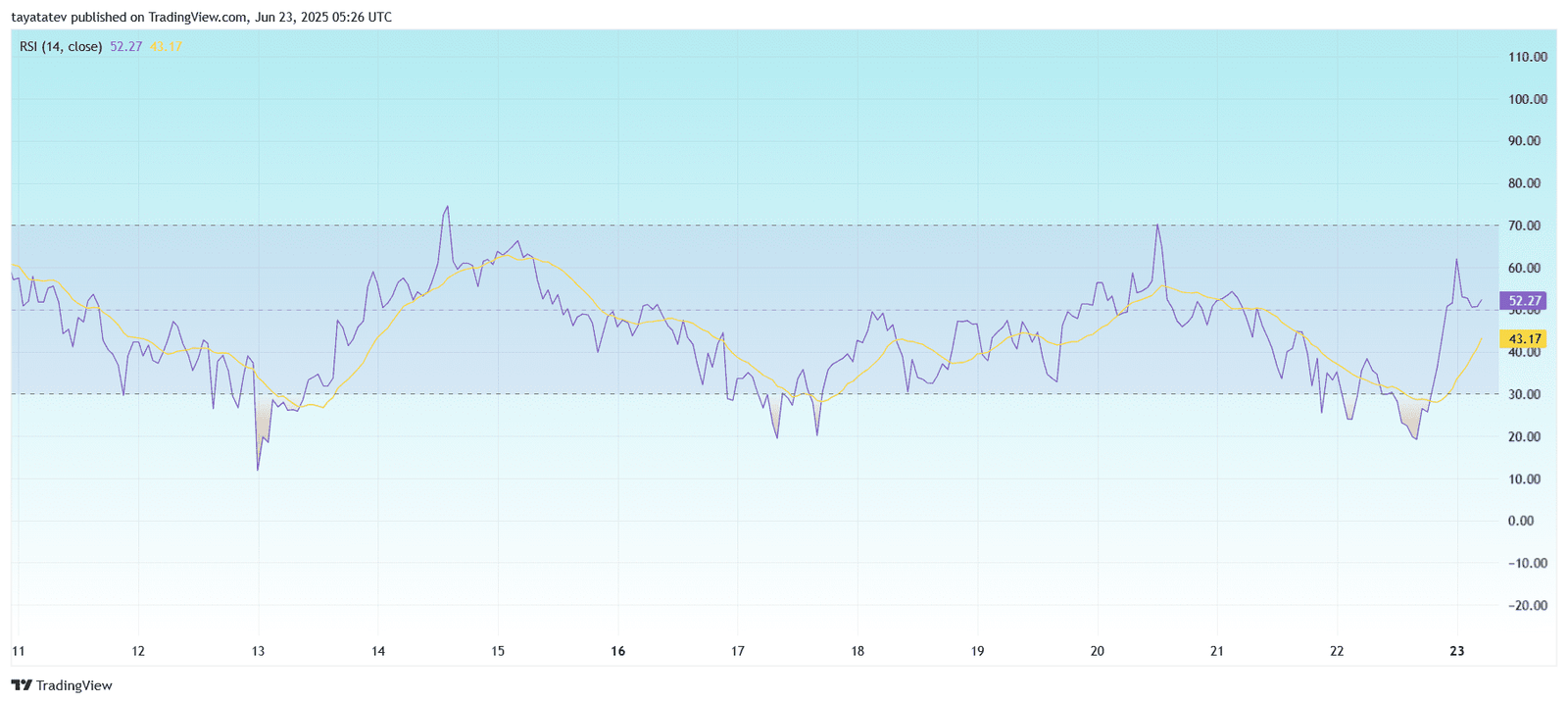The image size is (1568, 704).
Task: Click the yellow 43.17 value in legend
Action: [167, 46]
